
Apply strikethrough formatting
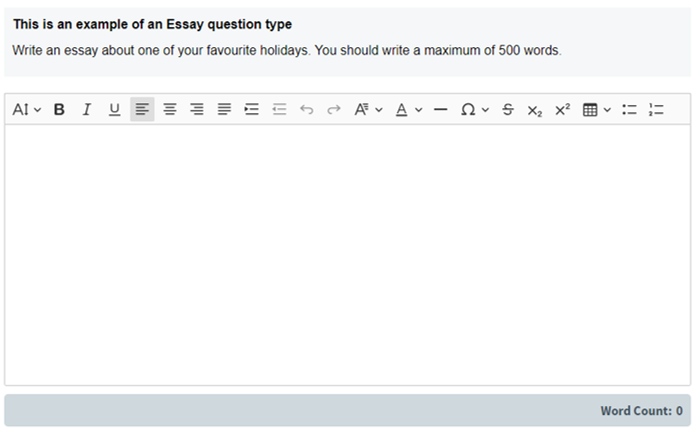click(508, 110)
